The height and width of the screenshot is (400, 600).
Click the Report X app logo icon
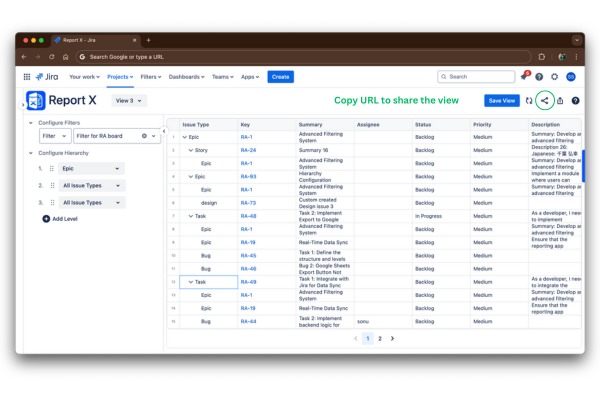[36, 101]
